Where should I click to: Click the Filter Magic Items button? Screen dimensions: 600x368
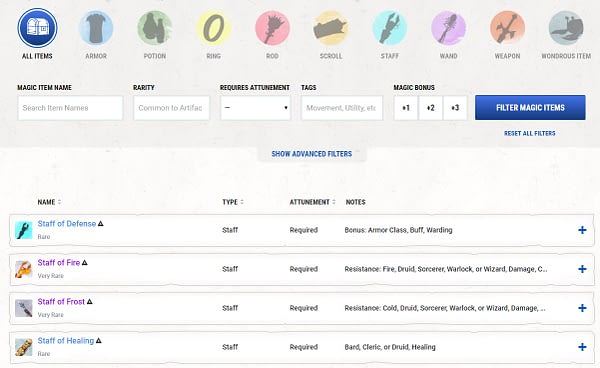tap(530, 107)
